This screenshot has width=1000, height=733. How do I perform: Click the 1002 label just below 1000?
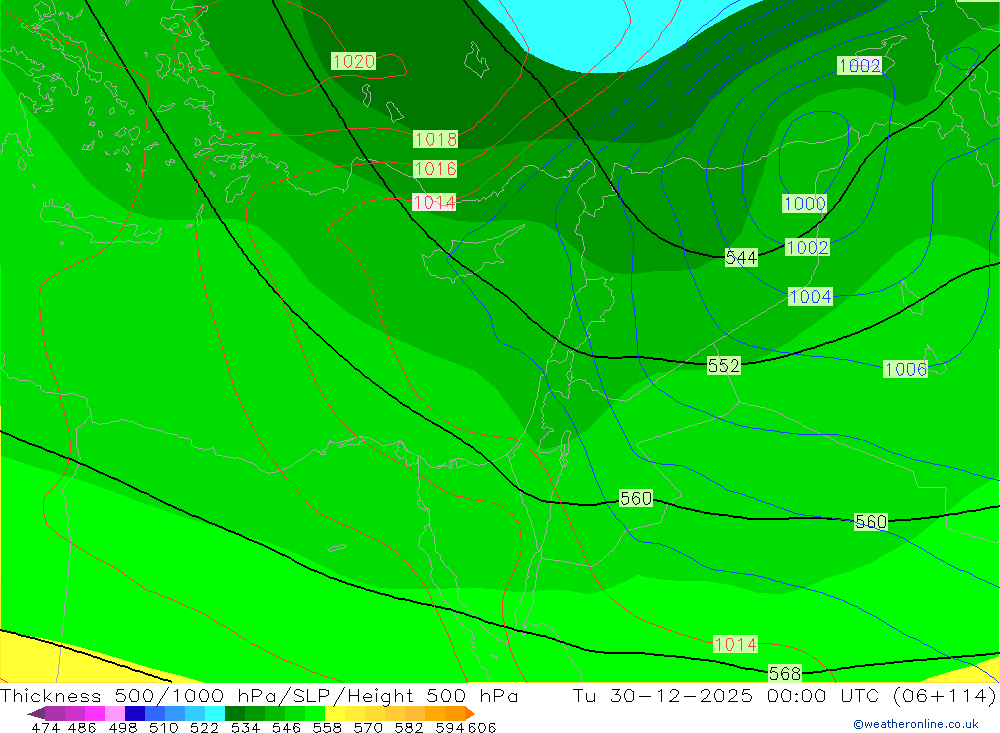[807, 248]
